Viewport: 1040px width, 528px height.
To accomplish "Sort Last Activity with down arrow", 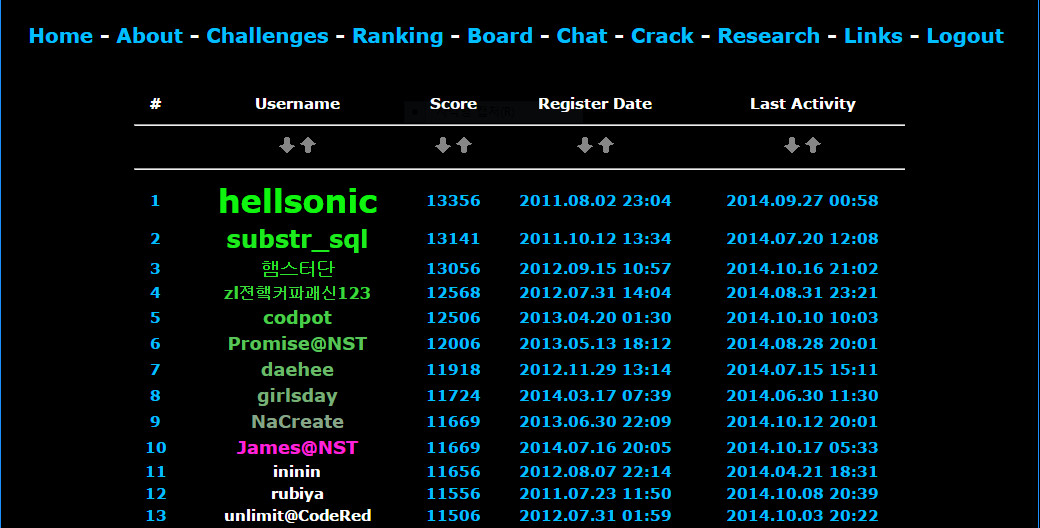I will (x=792, y=146).
